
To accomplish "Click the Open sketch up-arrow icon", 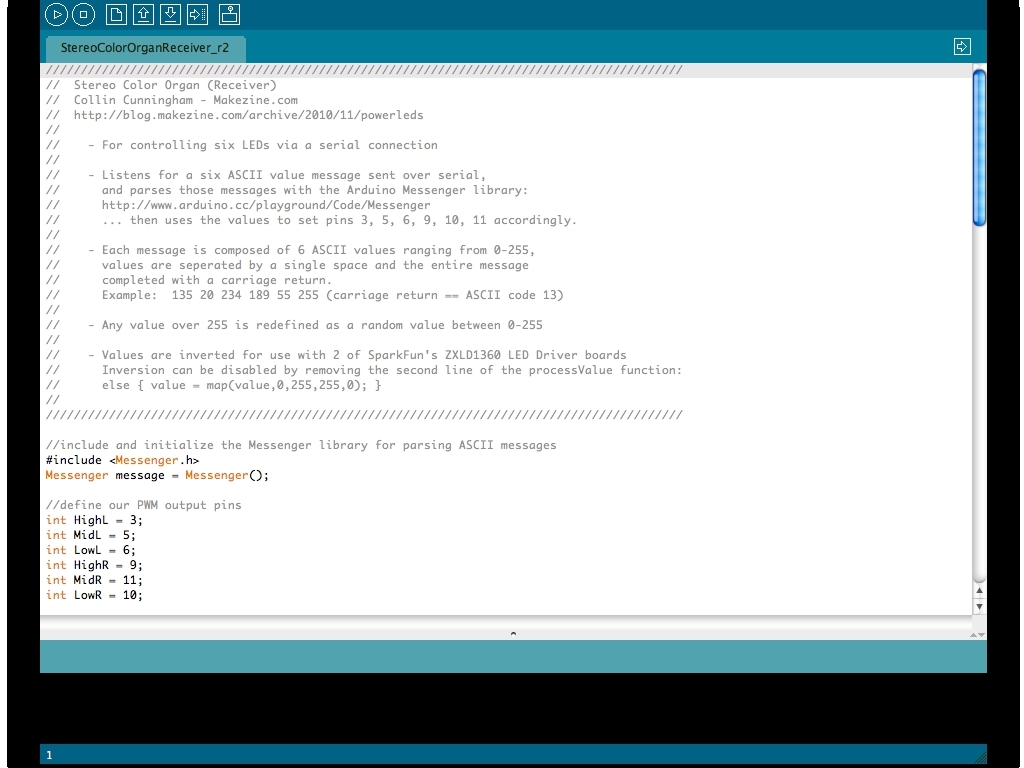I will 143,14.
